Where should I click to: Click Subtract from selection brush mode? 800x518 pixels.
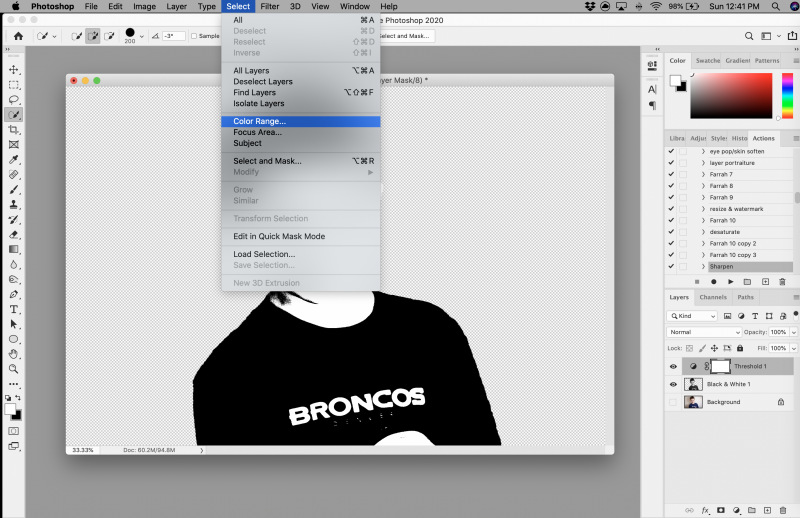[109, 36]
